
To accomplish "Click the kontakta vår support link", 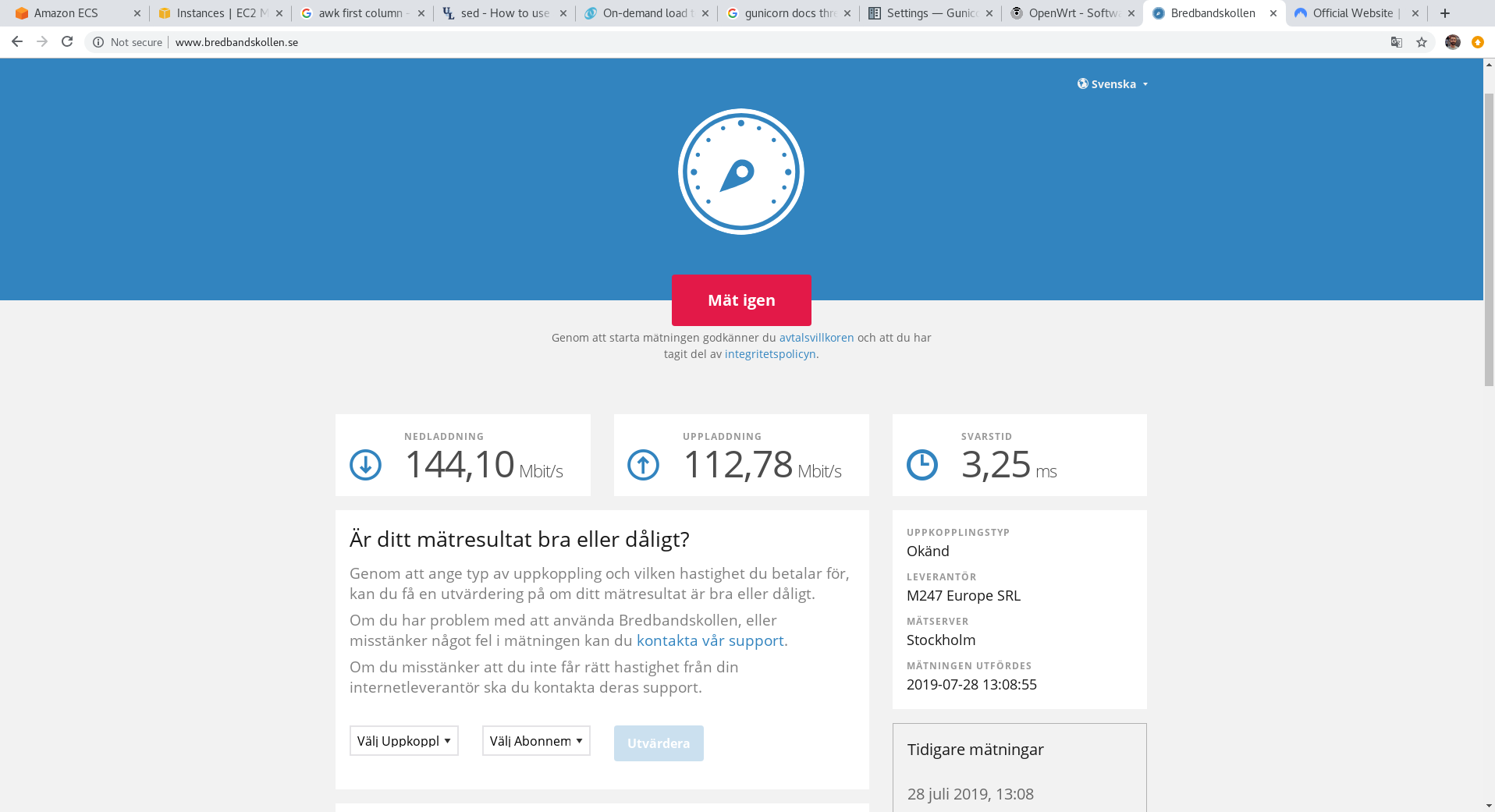I will tap(710, 640).
